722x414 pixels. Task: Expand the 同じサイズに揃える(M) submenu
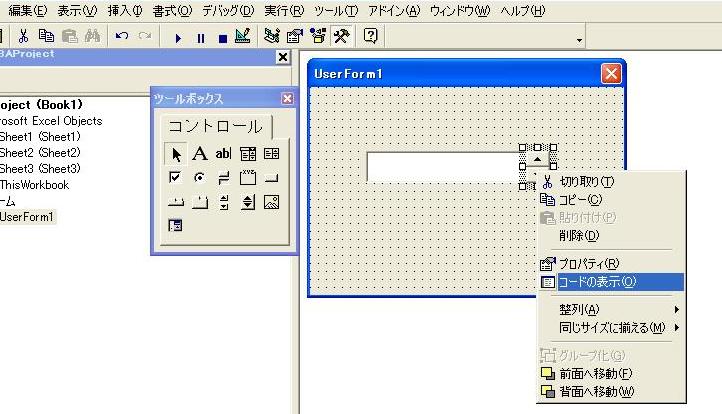(x=610, y=327)
